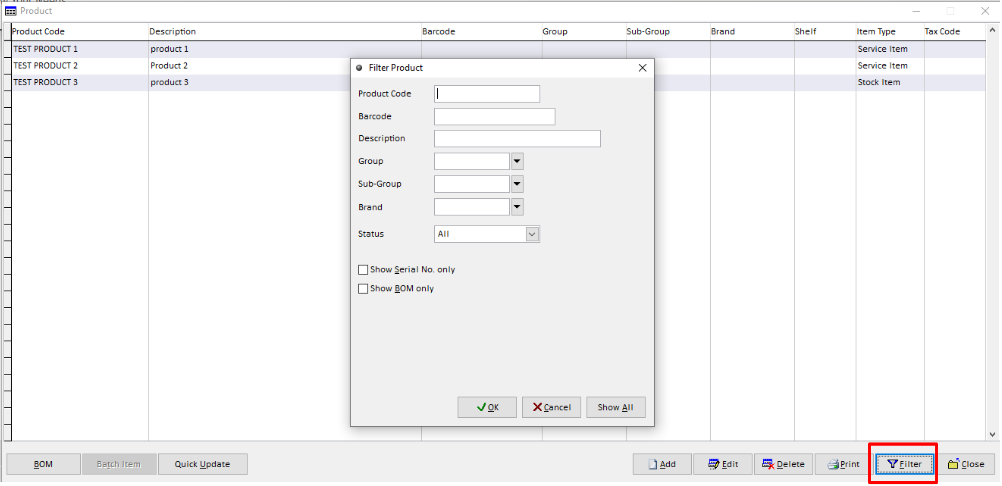Click the Show All button

pyautogui.click(x=615, y=407)
